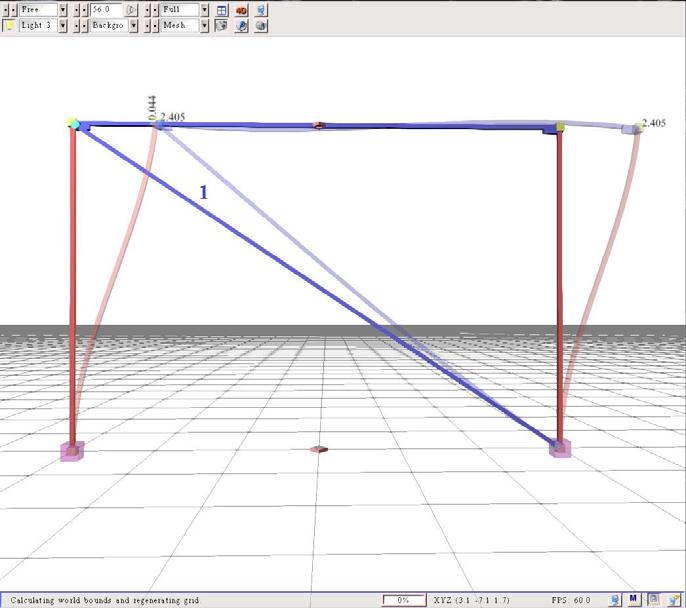The height and width of the screenshot is (608, 686).
Task: Open the Full display mode dropdown
Action: coord(204,9)
